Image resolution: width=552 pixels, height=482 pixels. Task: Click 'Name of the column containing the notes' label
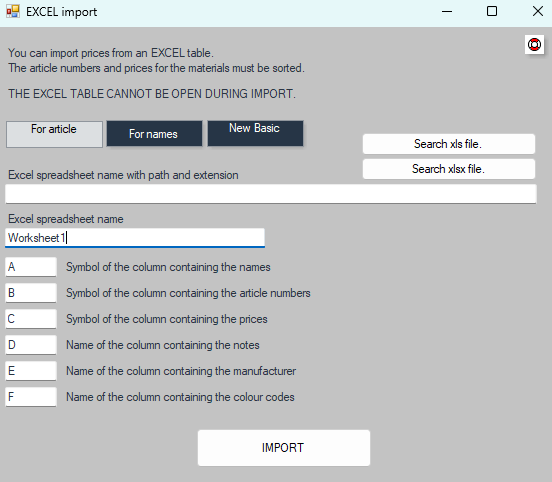coord(163,345)
